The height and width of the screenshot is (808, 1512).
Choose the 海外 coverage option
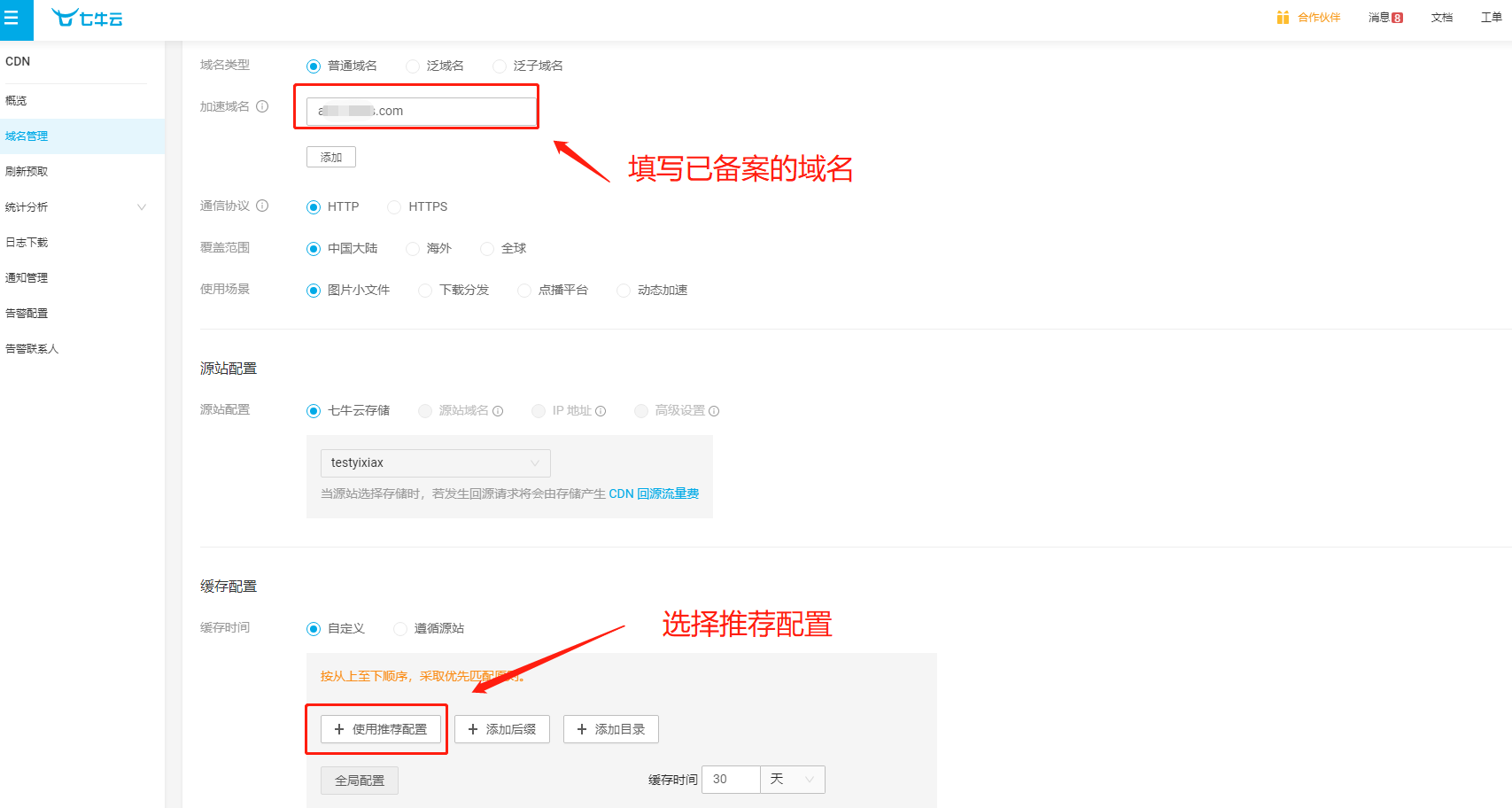[x=413, y=249]
